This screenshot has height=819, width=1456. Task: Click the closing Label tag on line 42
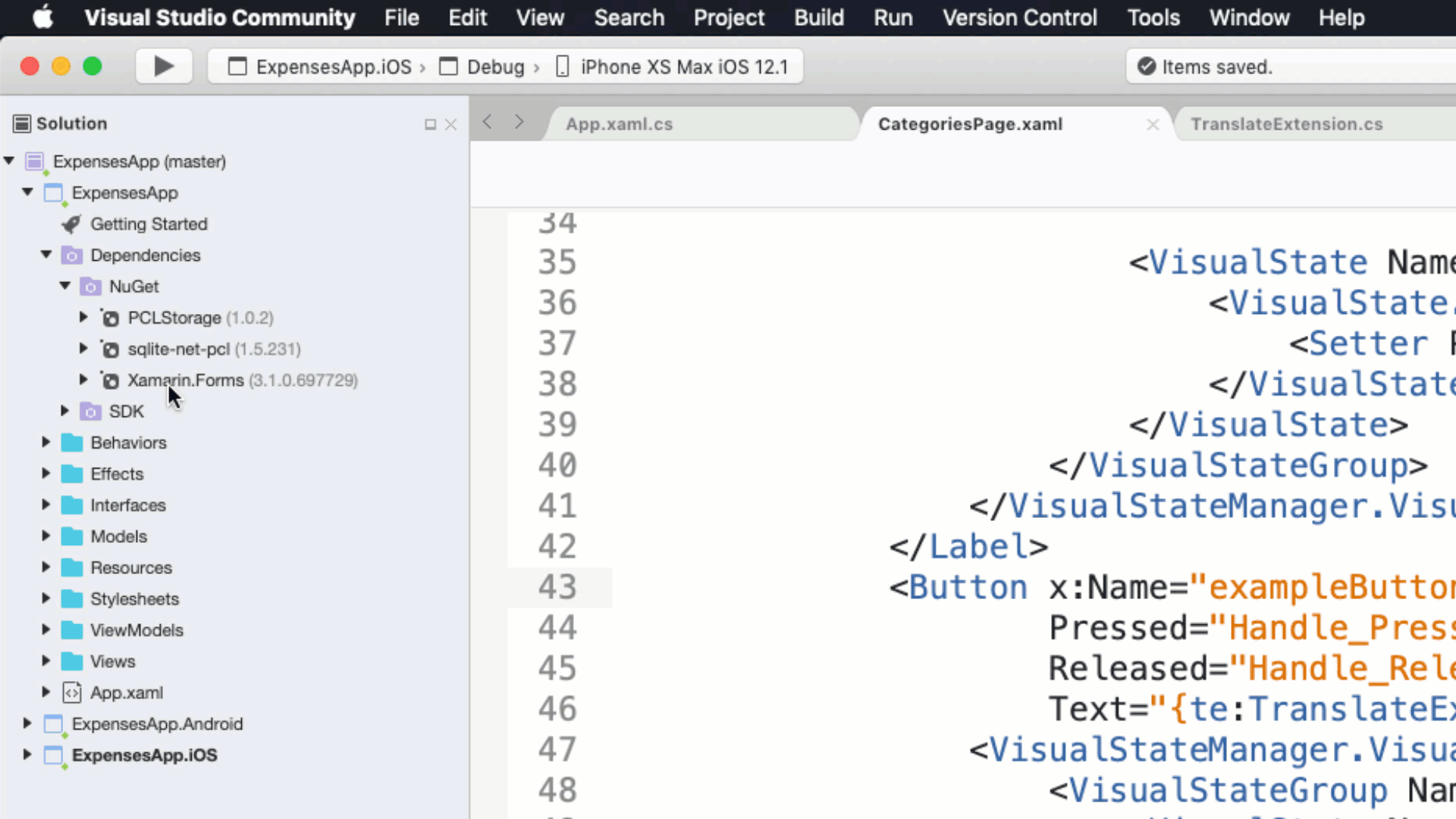(968, 546)
